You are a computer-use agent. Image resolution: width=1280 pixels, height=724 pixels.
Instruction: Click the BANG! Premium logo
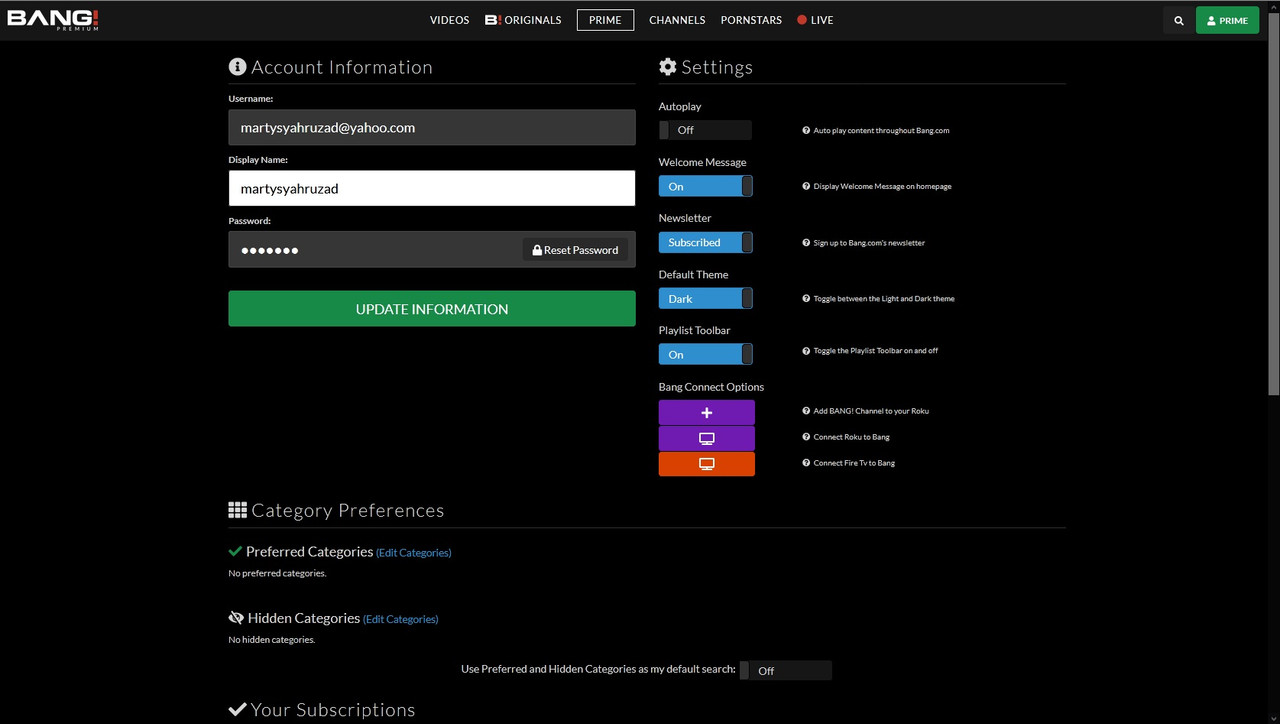tap(53, 20)
